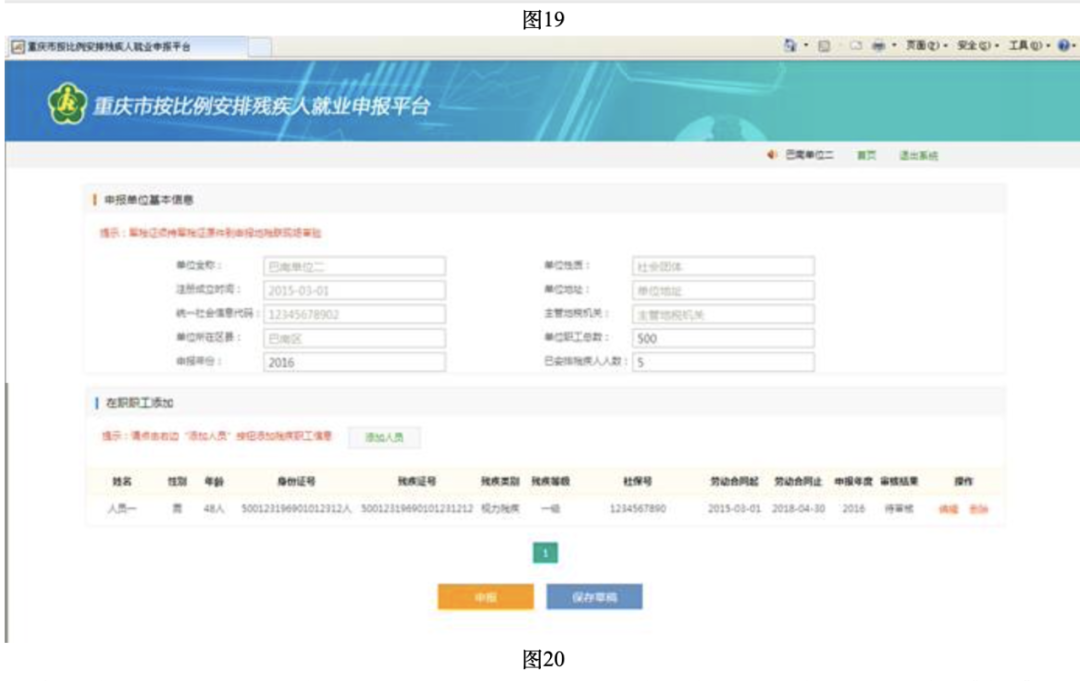This screenshot has width=1080, height=681.
Task: Open the blue help question mark icon
Action: 1062,46
